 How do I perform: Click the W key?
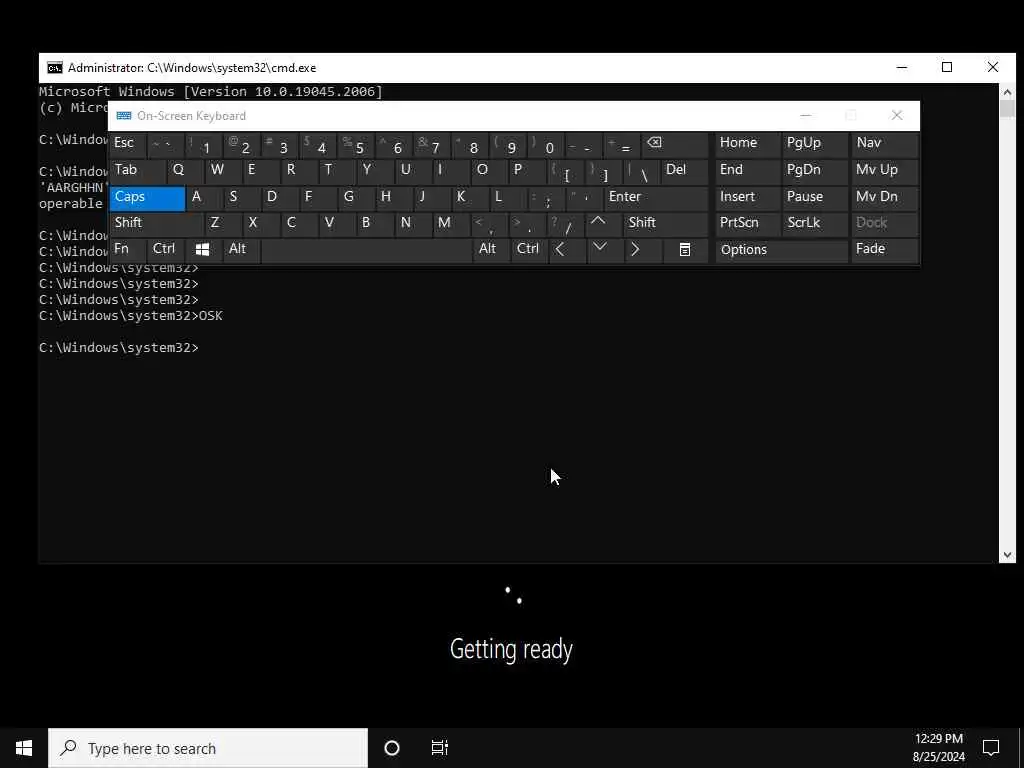(223, 171)
